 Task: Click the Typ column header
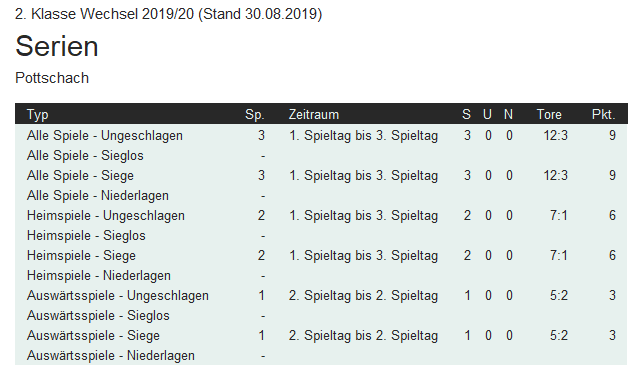[38, 114]
